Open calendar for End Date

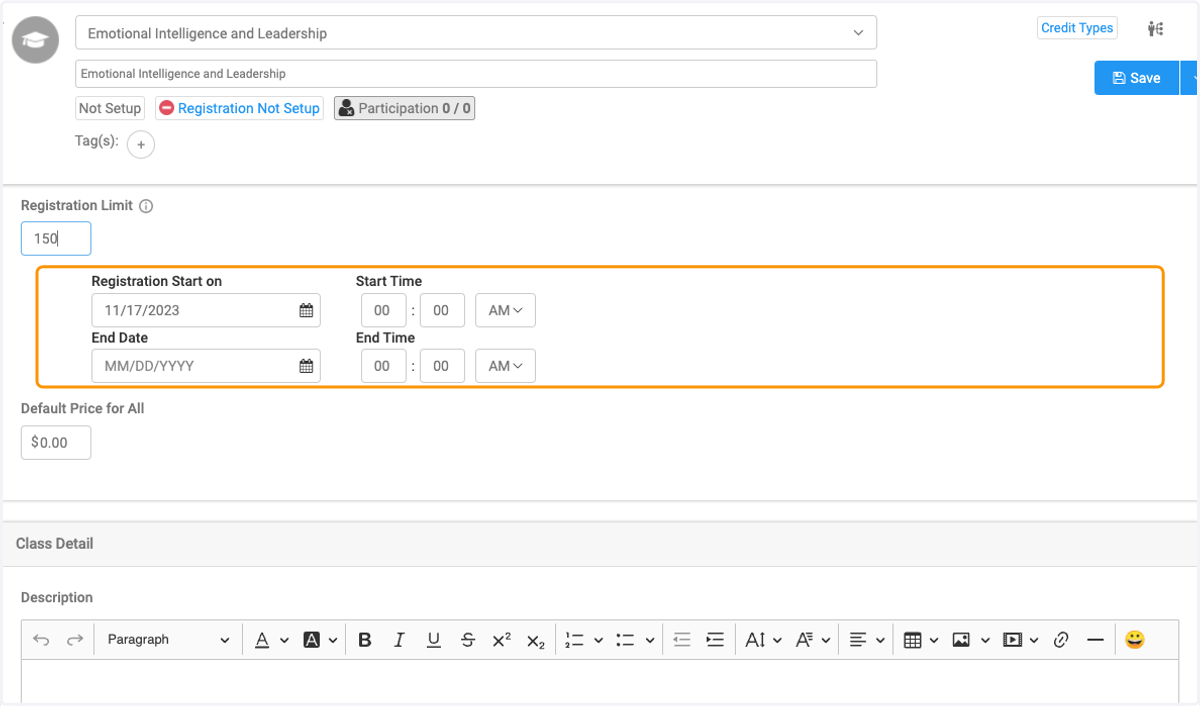coord(306,366)
